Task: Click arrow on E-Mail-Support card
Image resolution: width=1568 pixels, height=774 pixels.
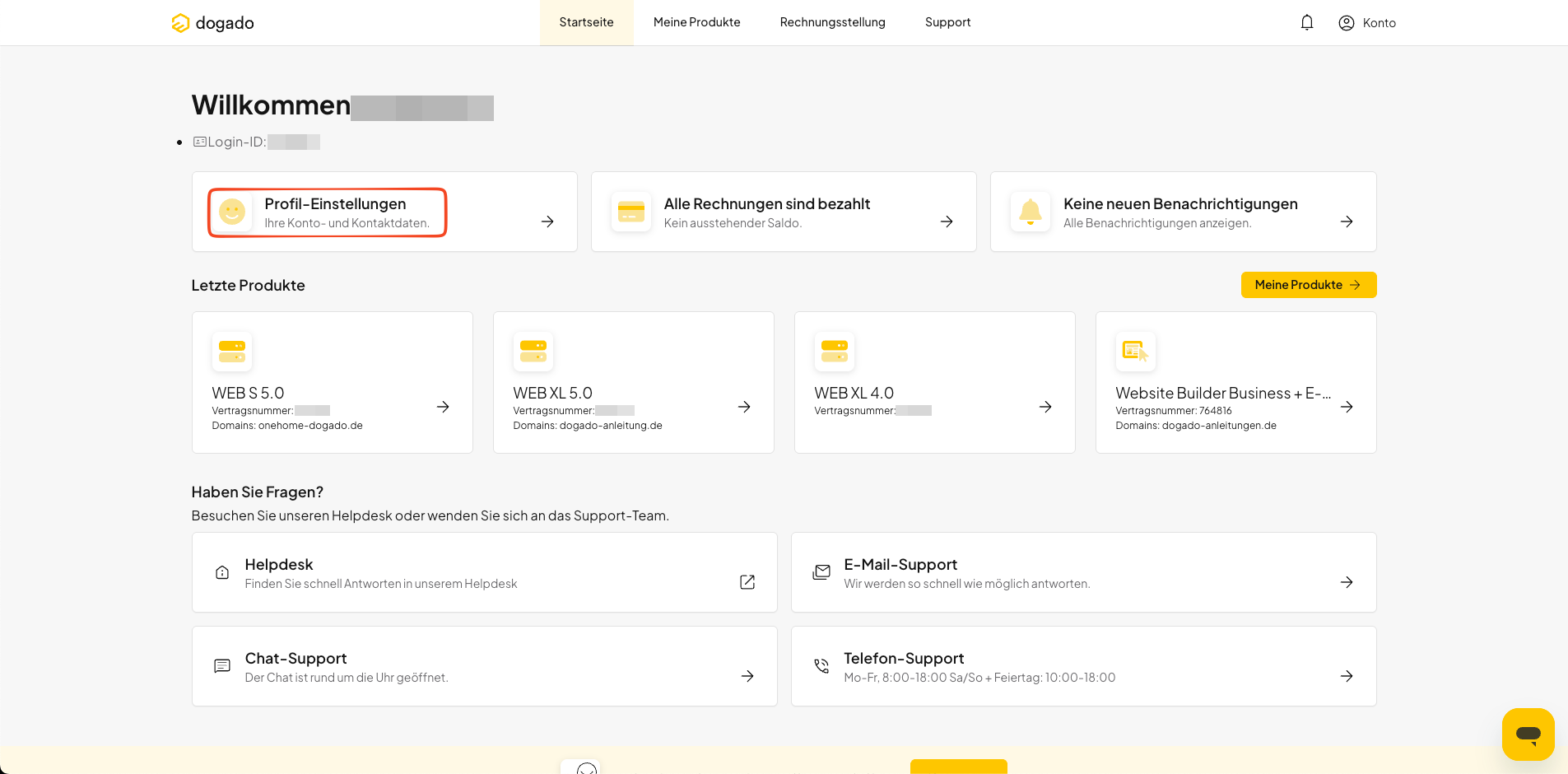Action: (x=1347, y=582)
